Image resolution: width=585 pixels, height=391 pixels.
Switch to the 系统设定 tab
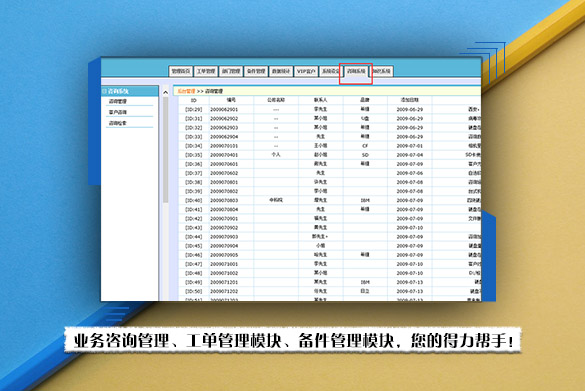click(x=330, y=71)
